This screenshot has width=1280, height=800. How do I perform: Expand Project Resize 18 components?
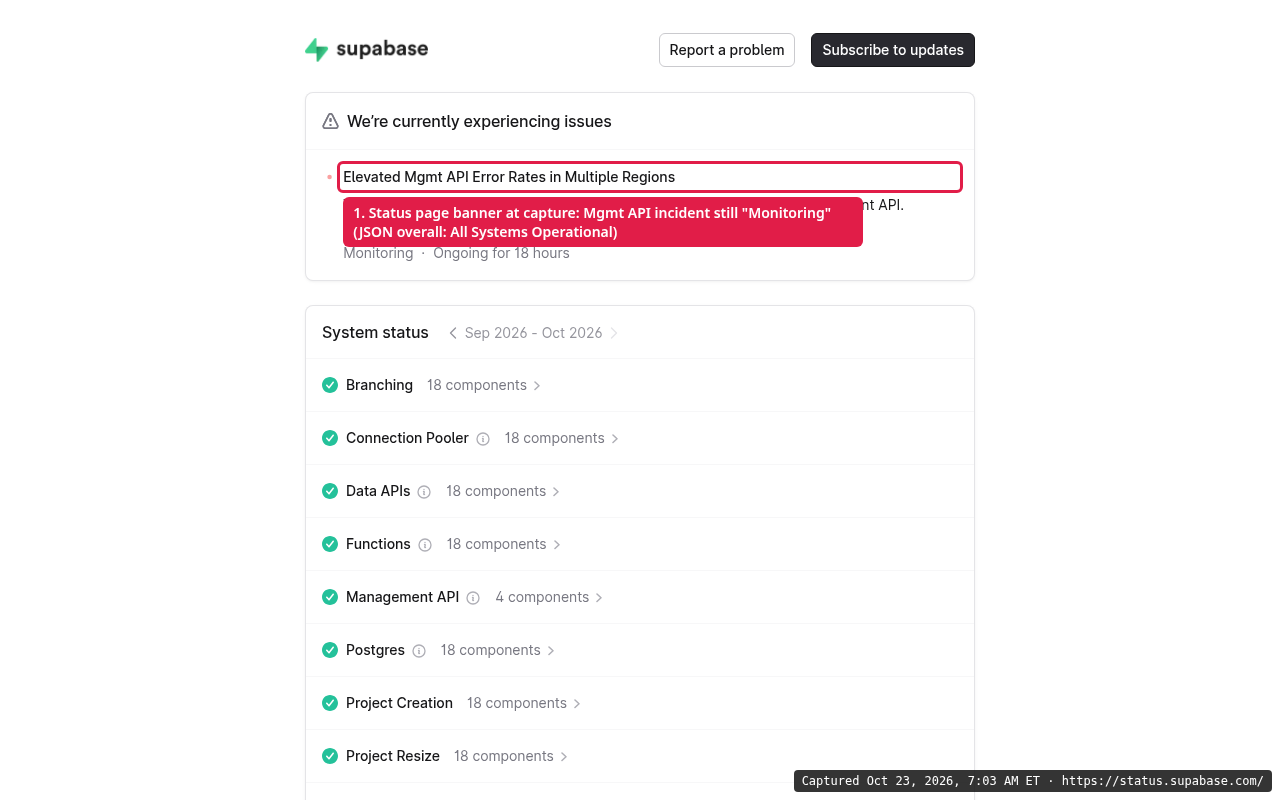tap(511, 756)
